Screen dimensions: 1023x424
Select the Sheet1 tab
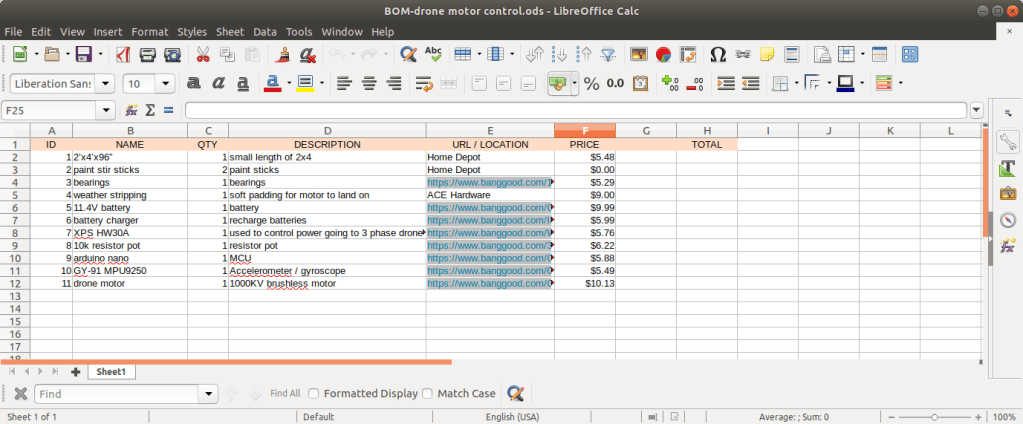(x=111, y=371)
